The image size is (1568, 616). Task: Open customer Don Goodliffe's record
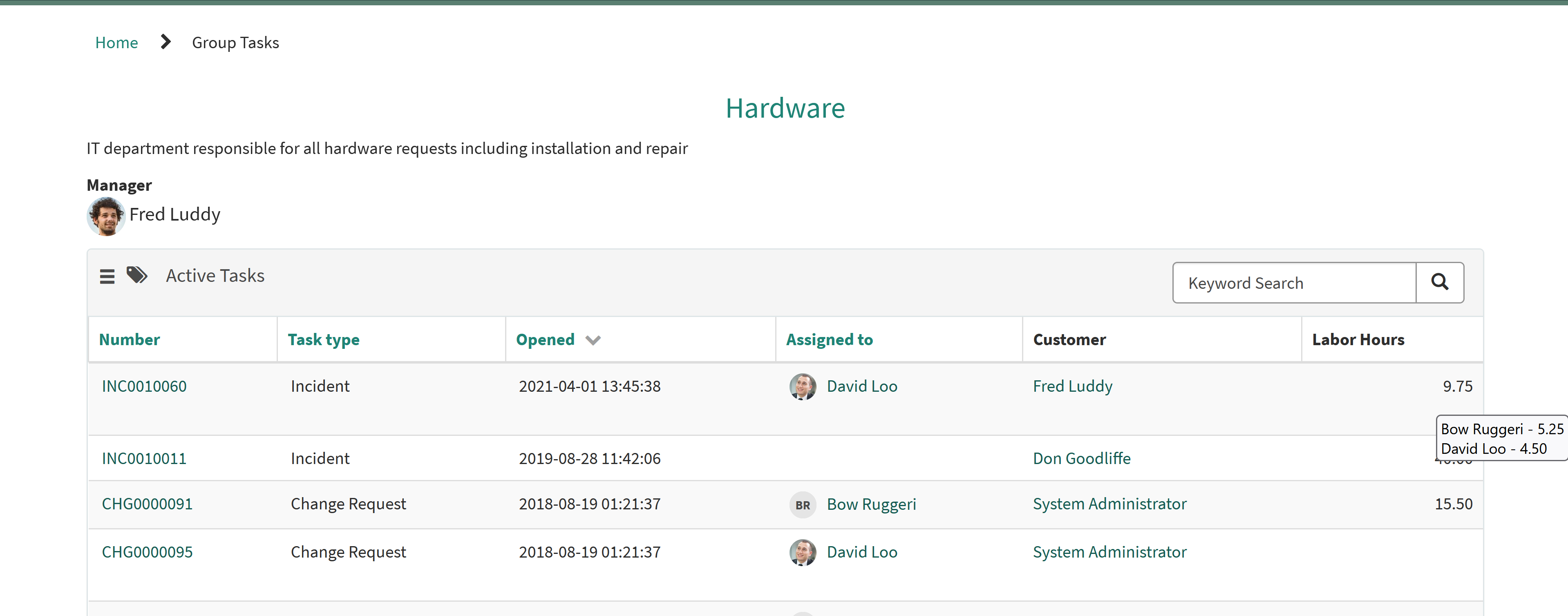coord(1081,458)
